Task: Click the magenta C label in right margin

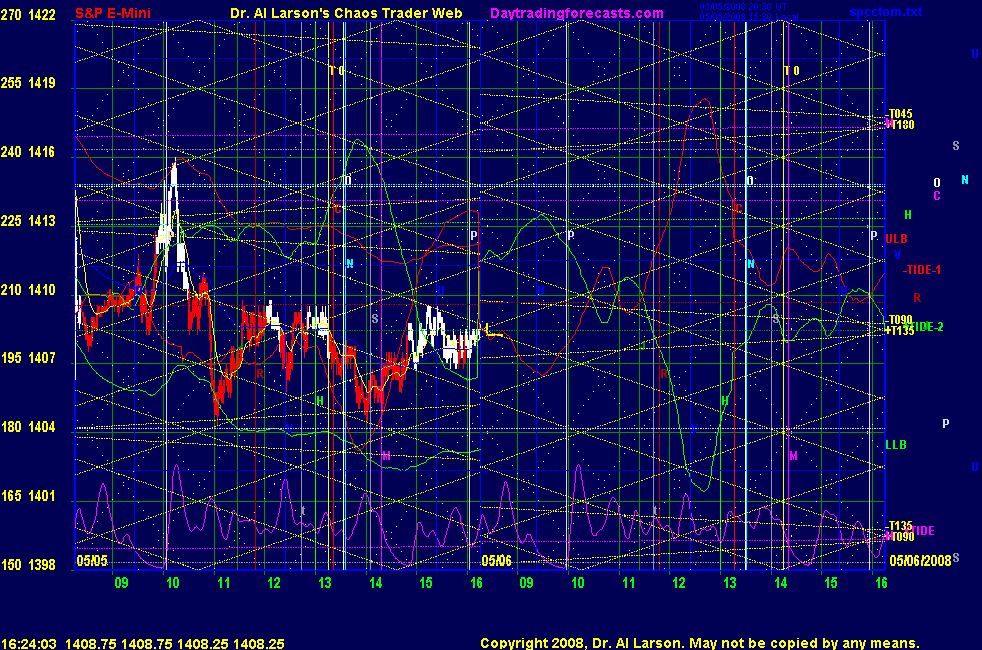Action: tap(937, 196)
